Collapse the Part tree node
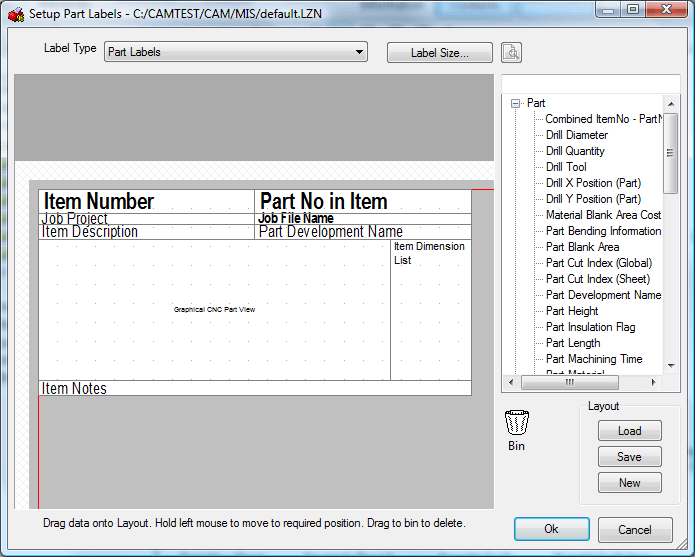This screenshot has height=557, width=695. pyautogui.click(x=515, y=103)
